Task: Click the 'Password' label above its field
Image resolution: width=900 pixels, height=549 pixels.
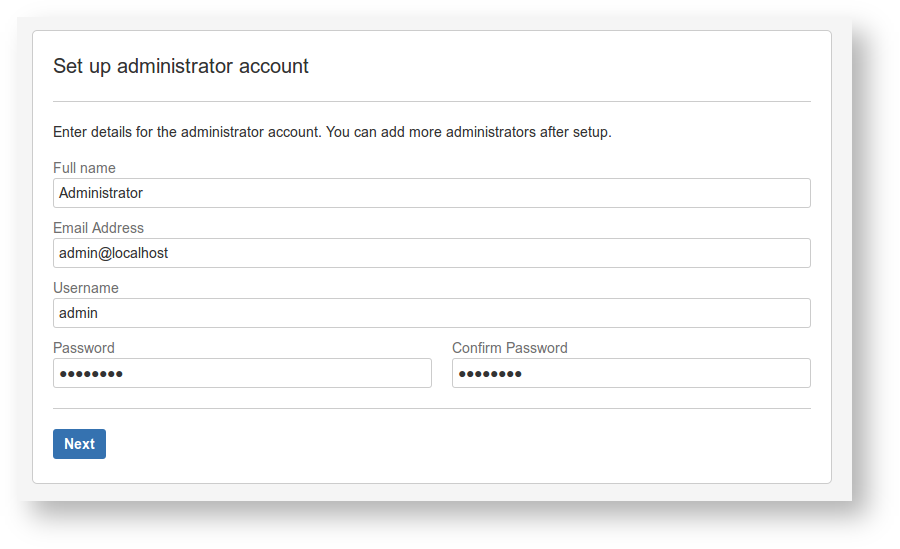Action: (84, 348)
